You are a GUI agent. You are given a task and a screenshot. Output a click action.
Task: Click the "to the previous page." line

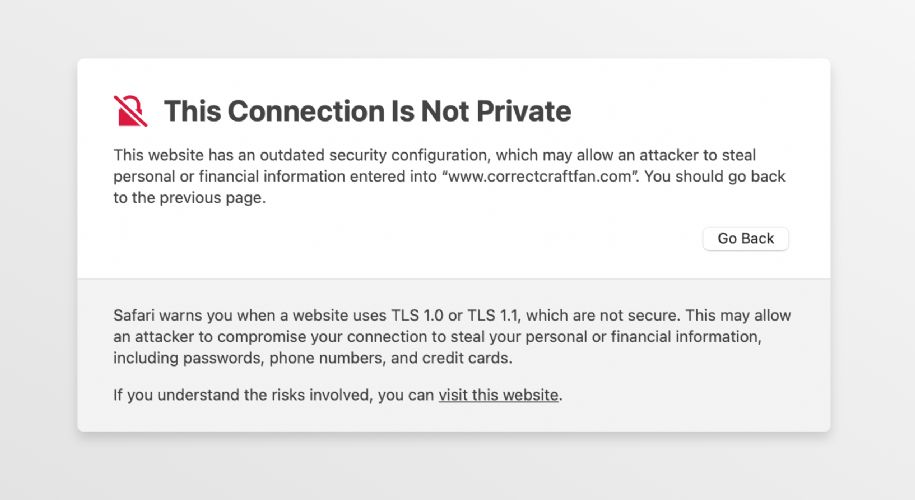(190, 198)
